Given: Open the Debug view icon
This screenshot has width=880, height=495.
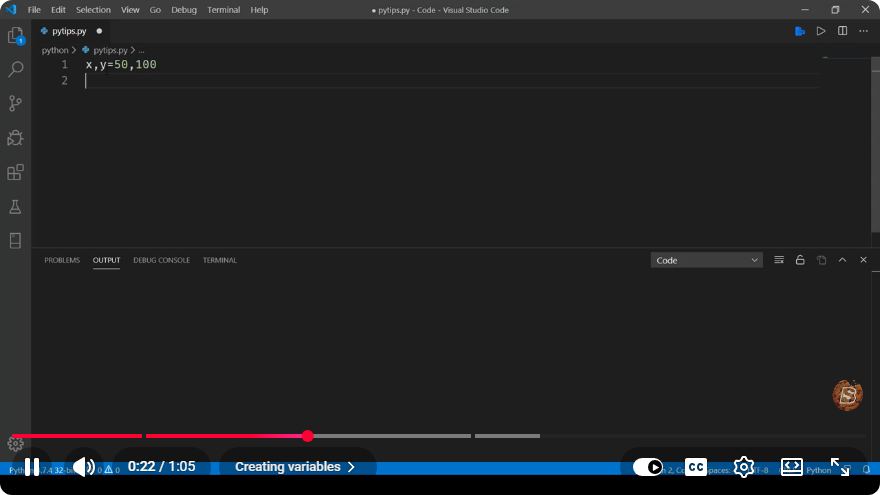Looking at the screenshot, I should 16,138.
